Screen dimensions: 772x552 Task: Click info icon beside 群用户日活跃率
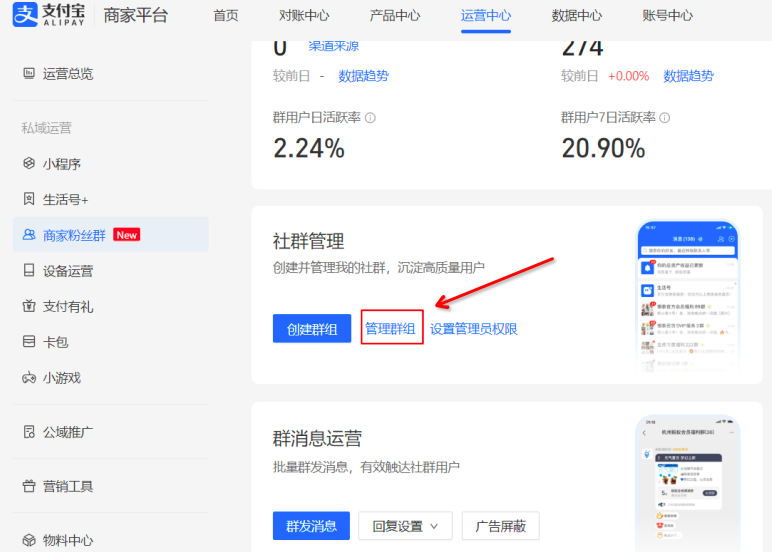(370, 118)
